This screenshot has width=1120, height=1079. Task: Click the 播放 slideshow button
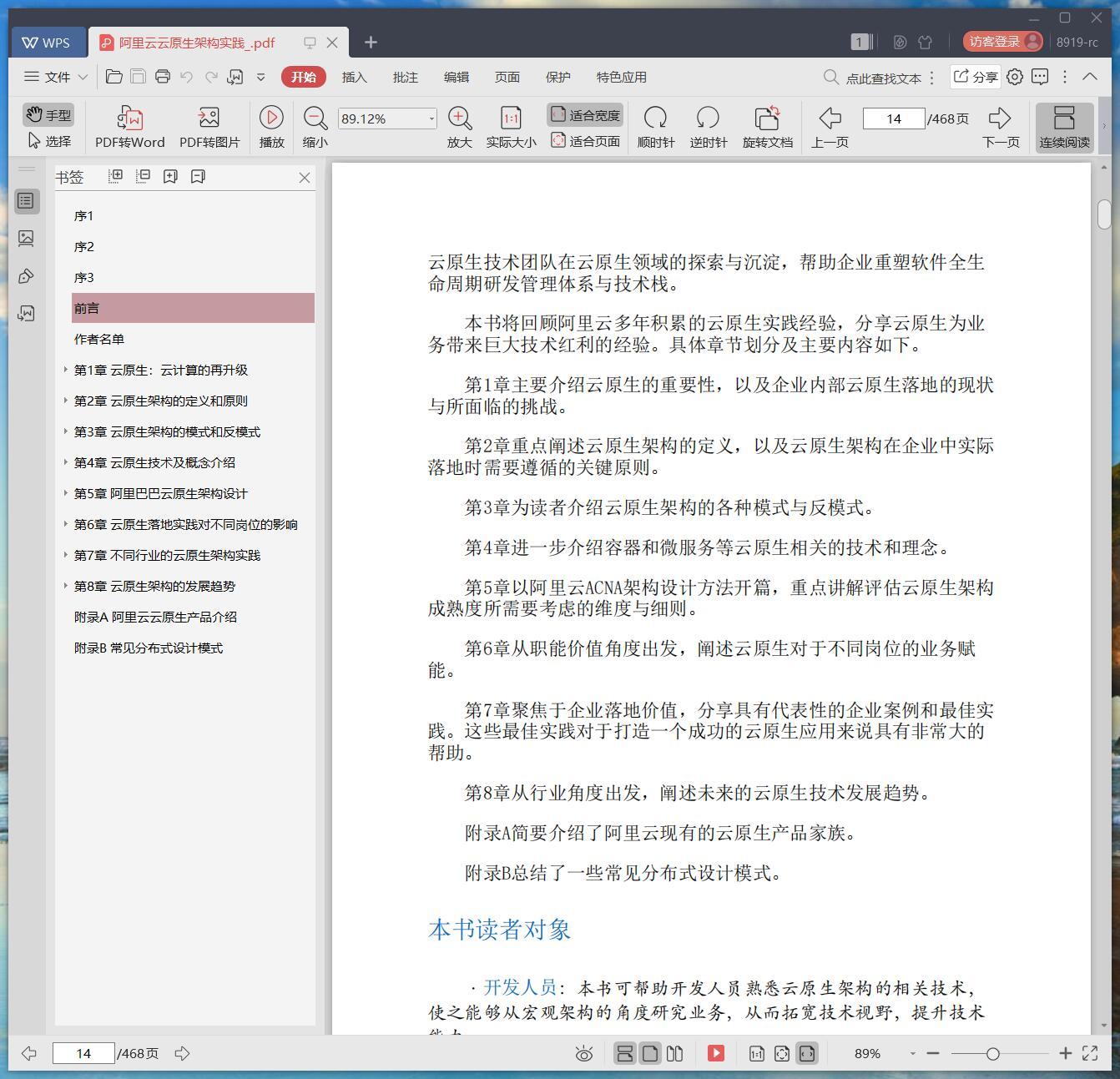coord(271,127)
